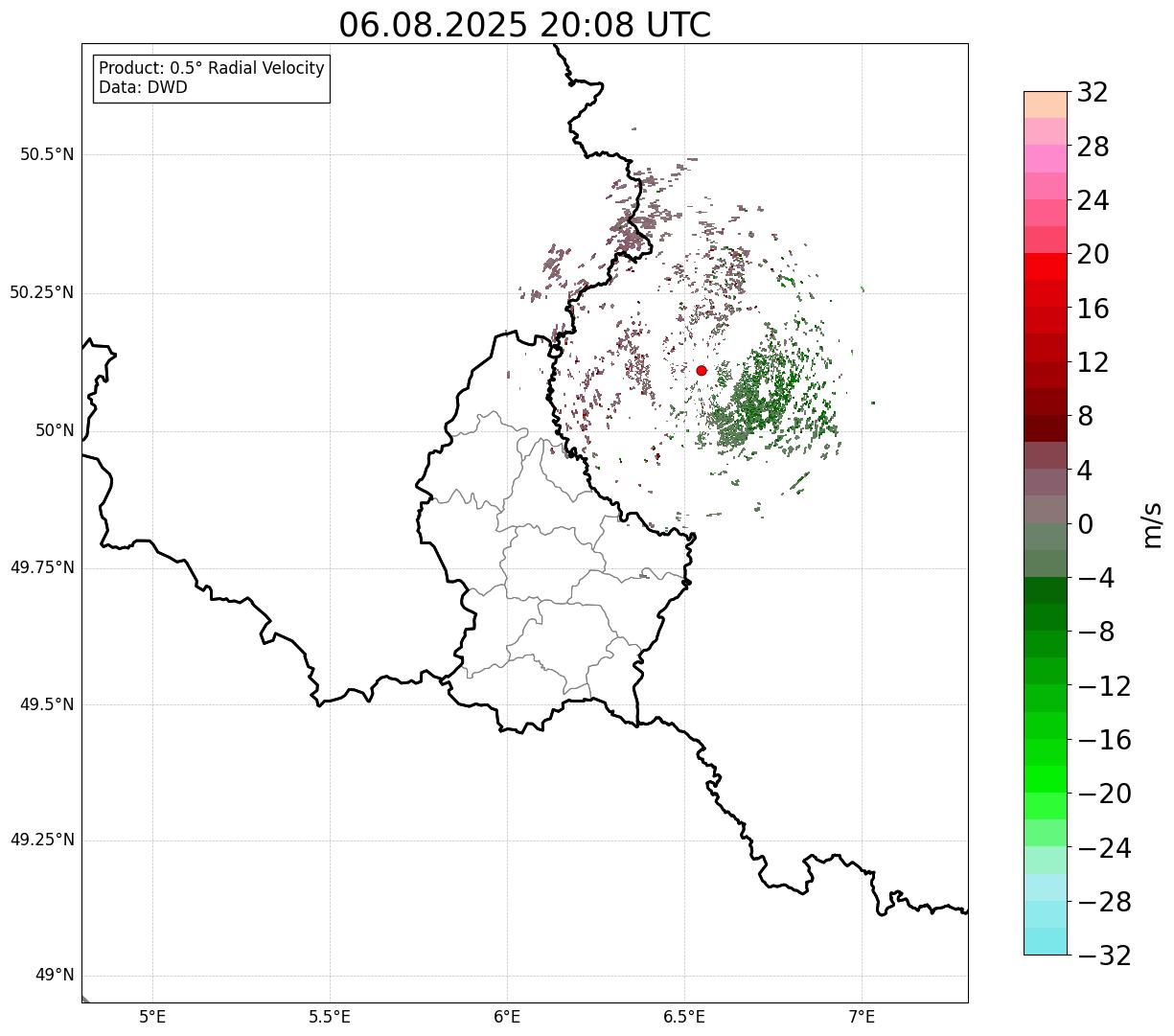Viewport: 1174px width, 1036px height.
Task: Click the 5.5°E longitude label
Action: coord(330,1017)
